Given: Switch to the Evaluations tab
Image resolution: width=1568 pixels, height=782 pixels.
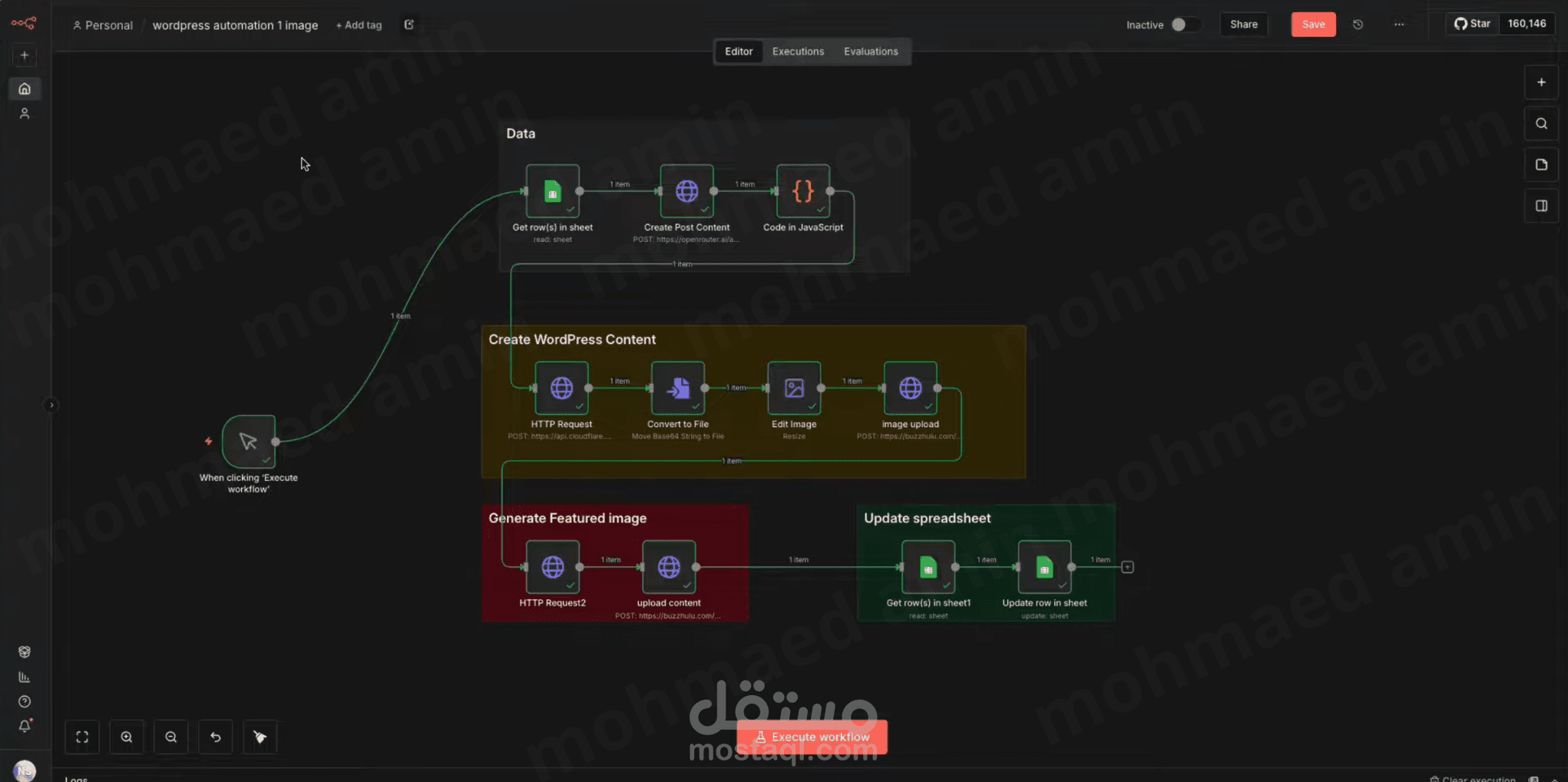Looking at the screenshot, I should [871, 51].
